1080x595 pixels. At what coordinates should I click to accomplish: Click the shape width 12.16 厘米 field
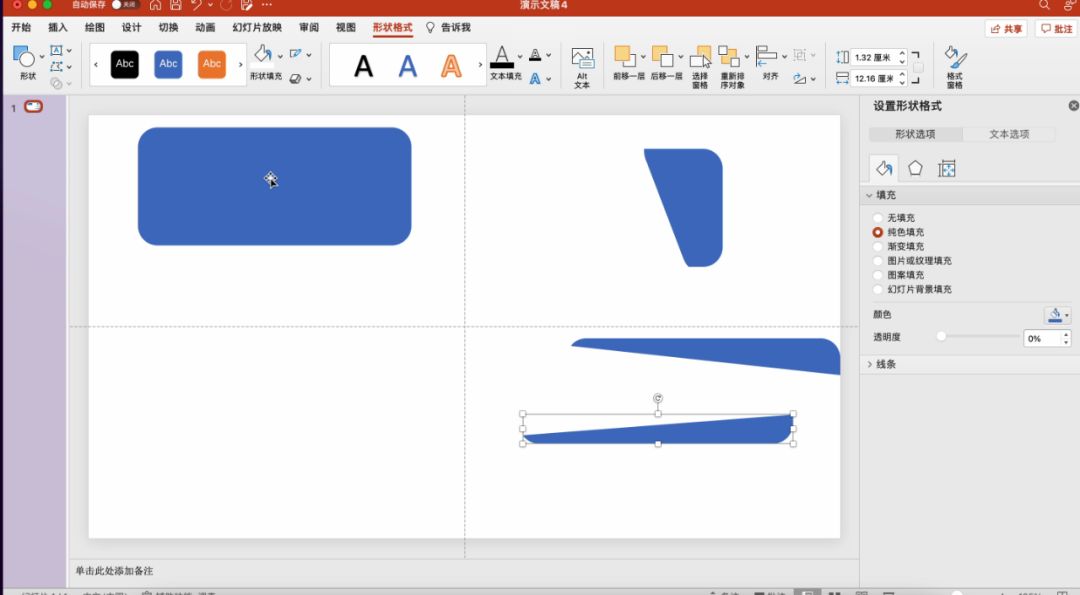[x=873, y=79]
